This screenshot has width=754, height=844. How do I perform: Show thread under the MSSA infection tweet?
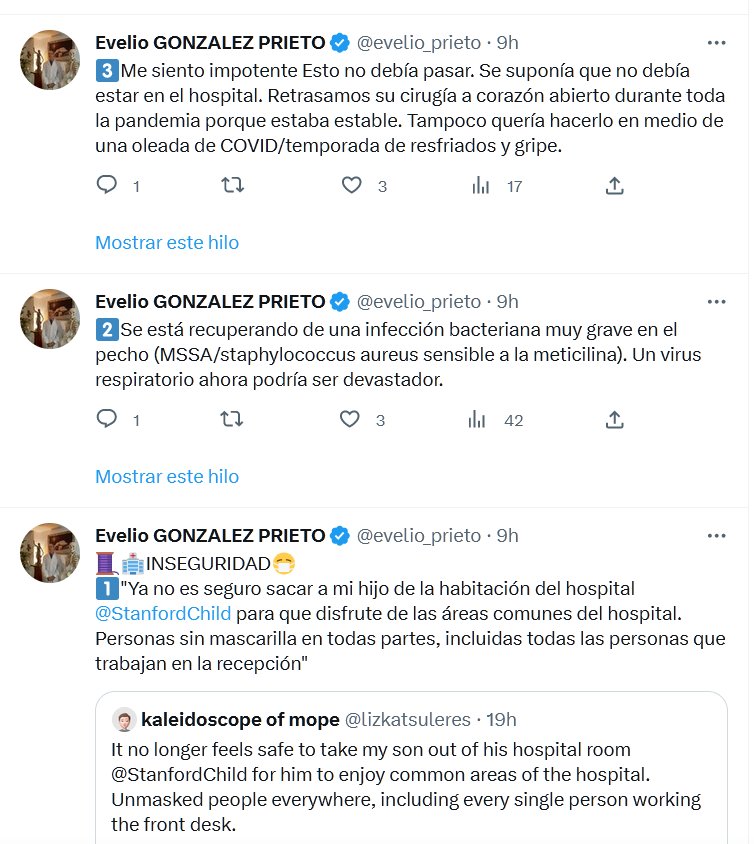coord(167,477)
